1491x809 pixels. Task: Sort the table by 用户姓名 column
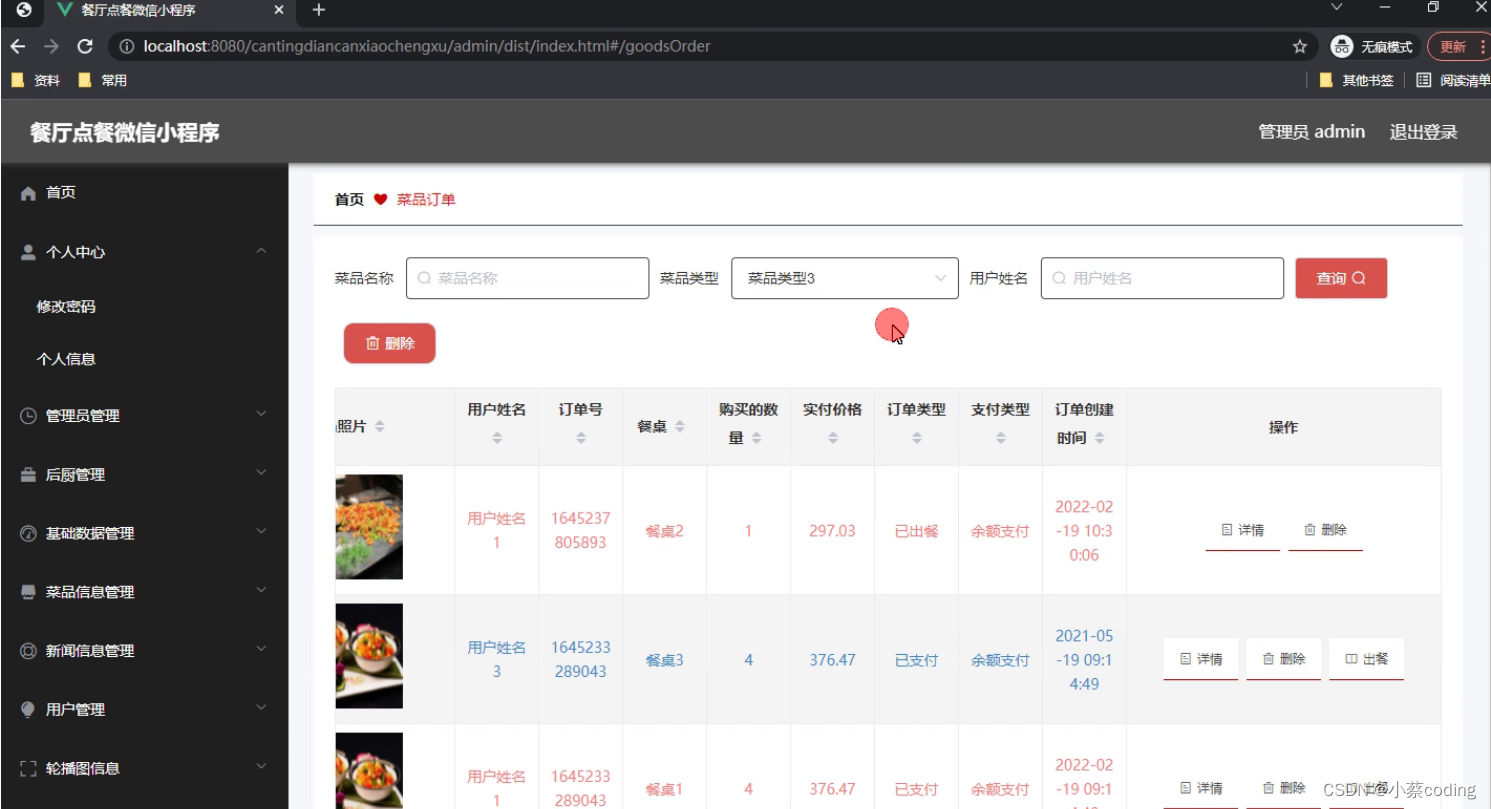[497, 438]
